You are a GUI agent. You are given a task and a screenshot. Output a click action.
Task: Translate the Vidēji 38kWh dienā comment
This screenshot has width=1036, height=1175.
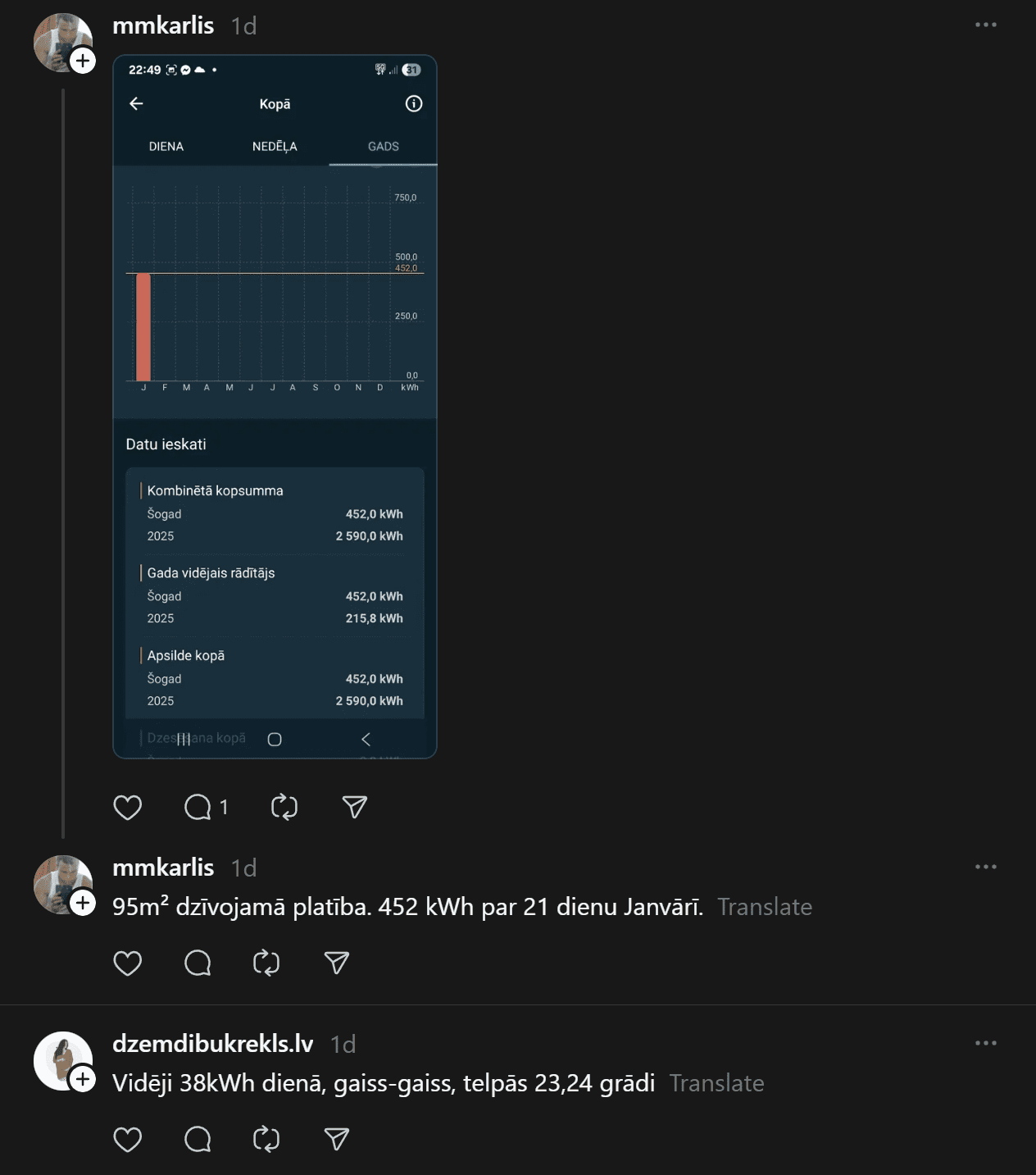click(716, 1083)
